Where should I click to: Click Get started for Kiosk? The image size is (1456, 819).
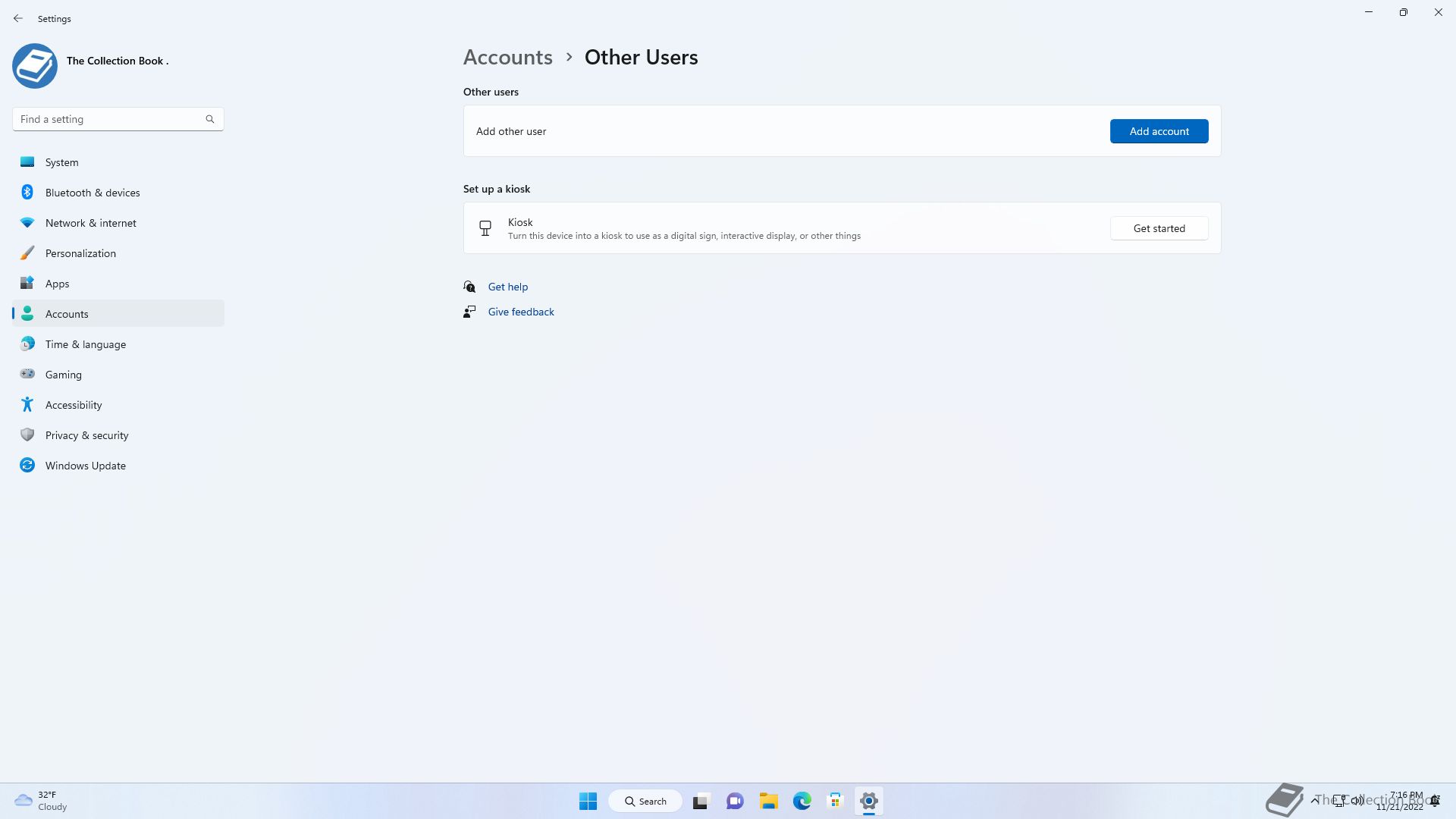[x=1159, y=228]
